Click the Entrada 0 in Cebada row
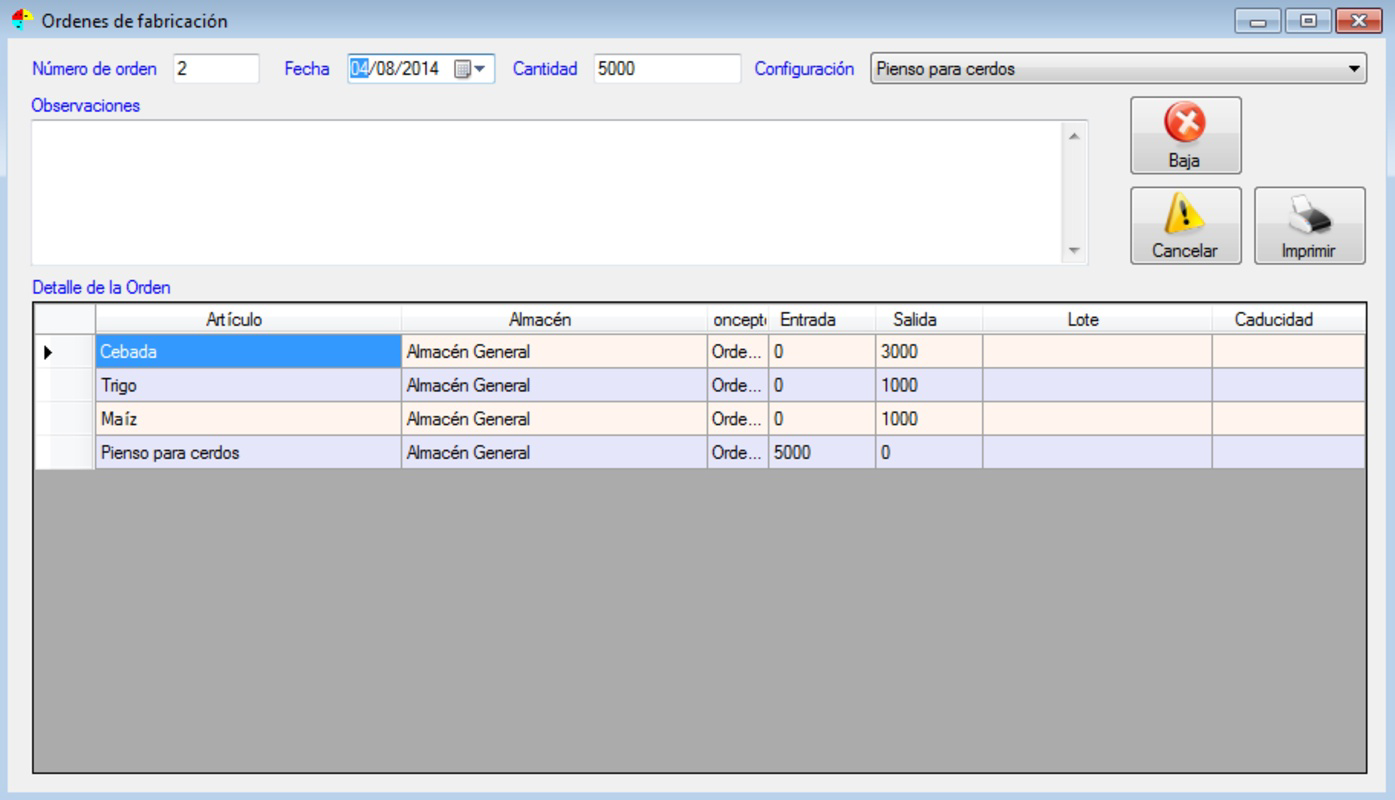Screen dimensions: 1395x800 click(x=821, y=352)
